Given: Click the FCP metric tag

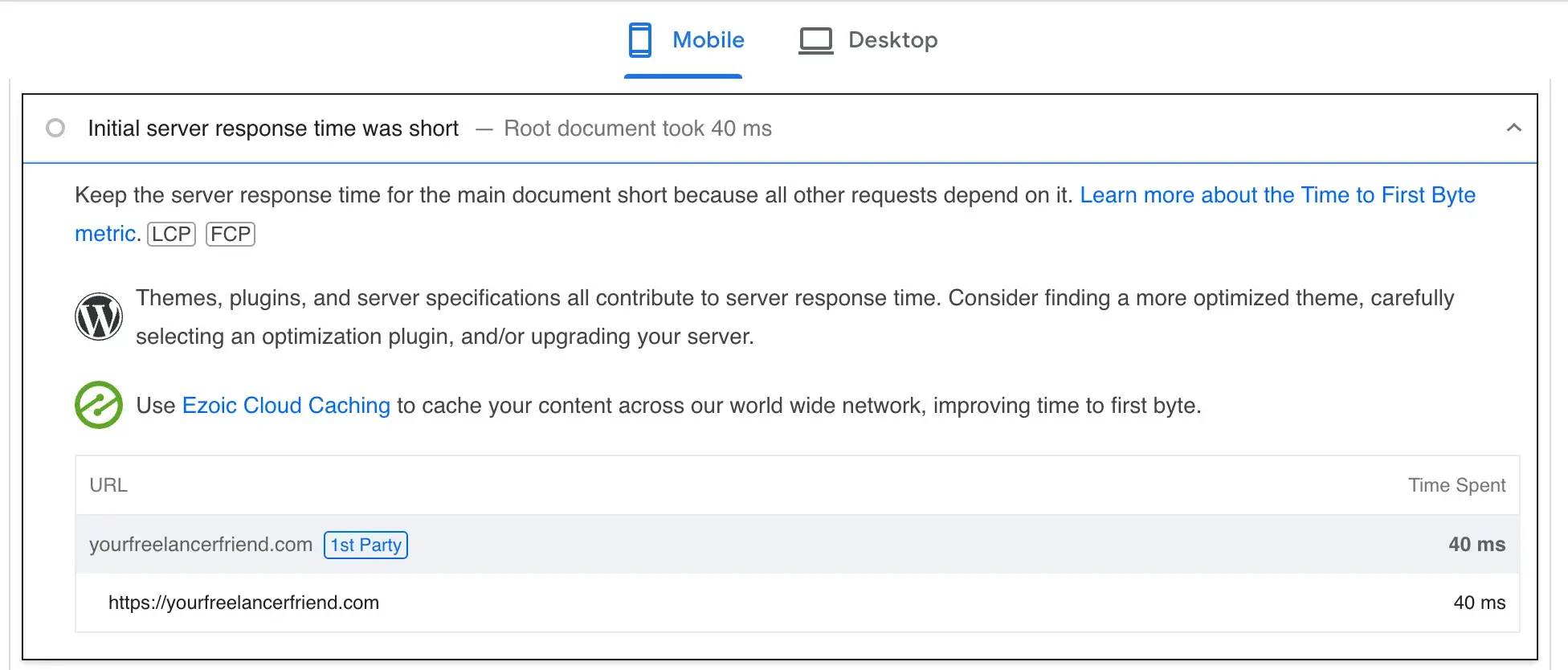Looking at the screenshot, I should coord(231,234).
